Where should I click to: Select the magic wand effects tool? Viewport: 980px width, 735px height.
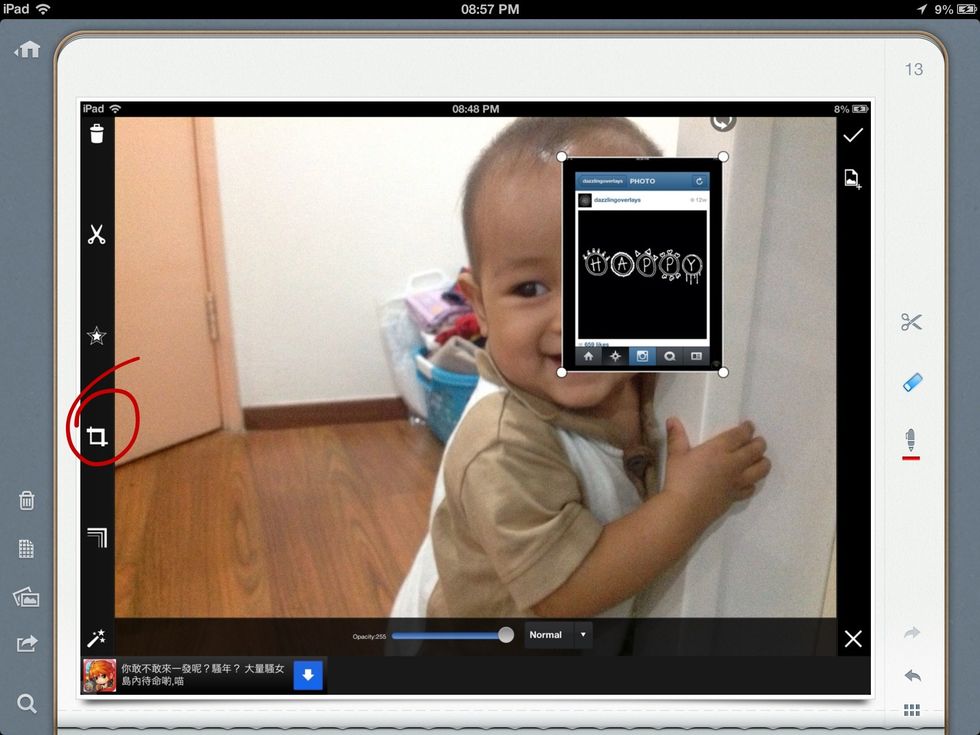[97, 638]
